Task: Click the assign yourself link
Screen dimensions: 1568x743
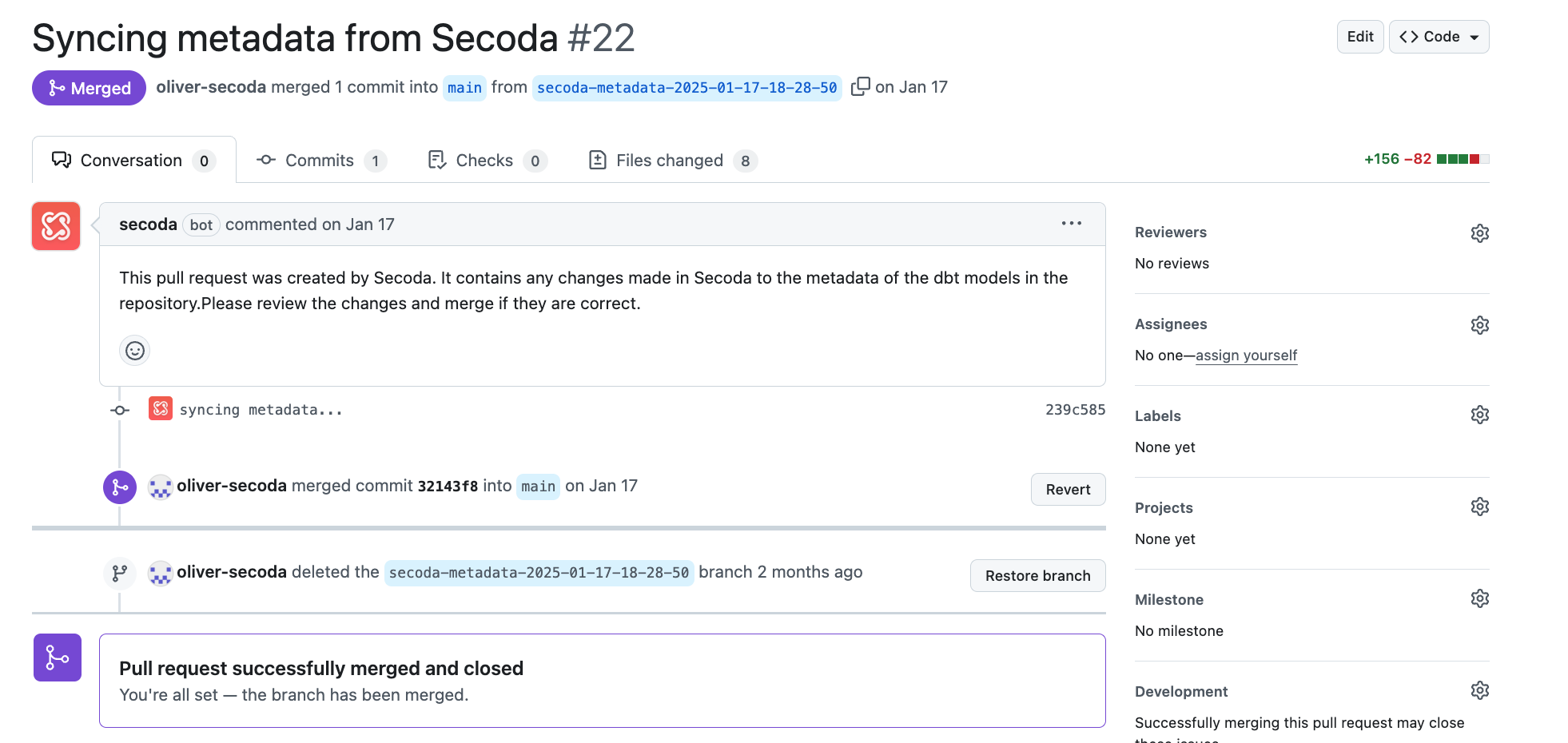Action: pos(1246,356)
